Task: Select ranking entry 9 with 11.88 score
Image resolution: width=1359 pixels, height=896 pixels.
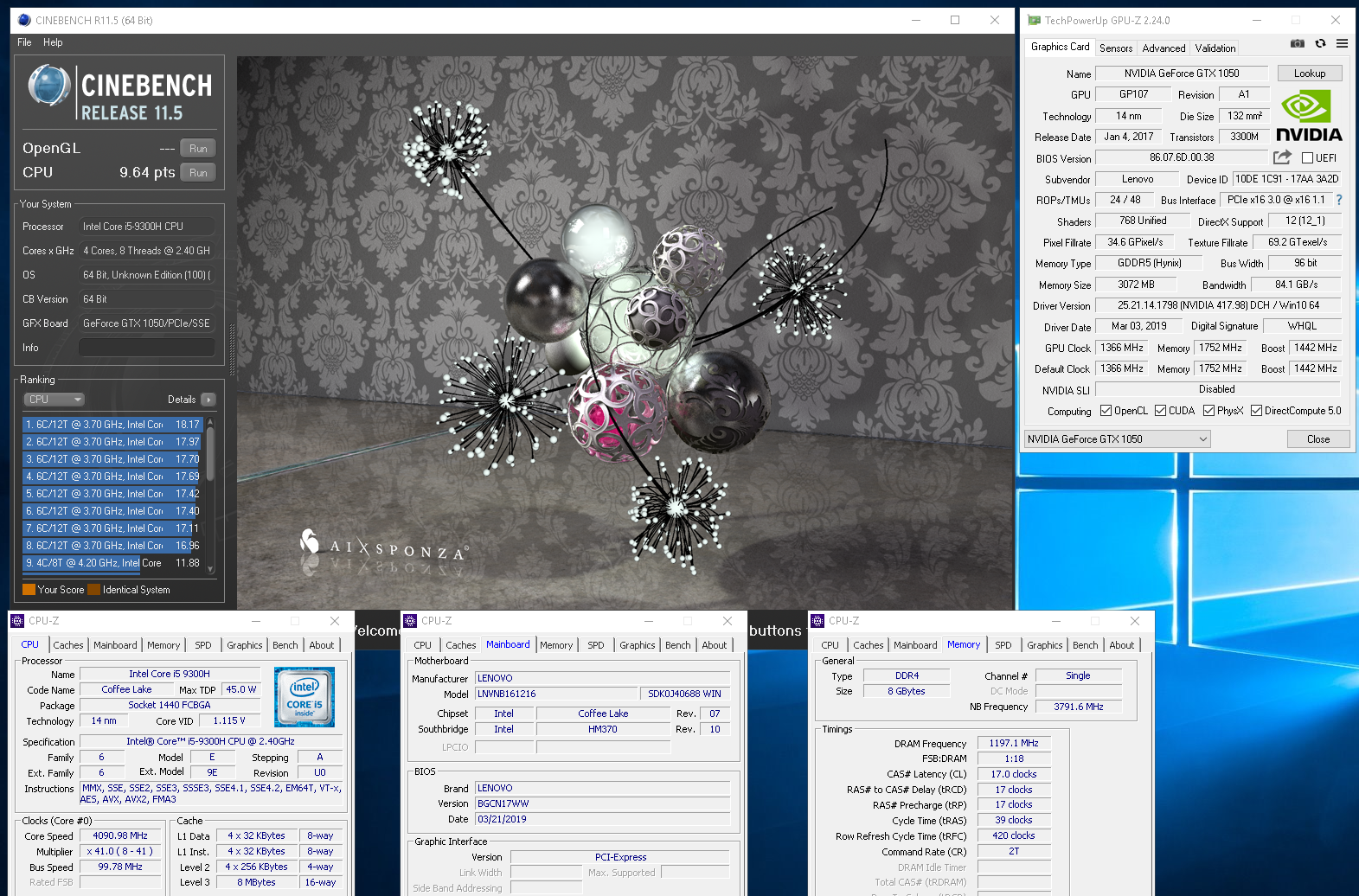Action: pos(112,563)
